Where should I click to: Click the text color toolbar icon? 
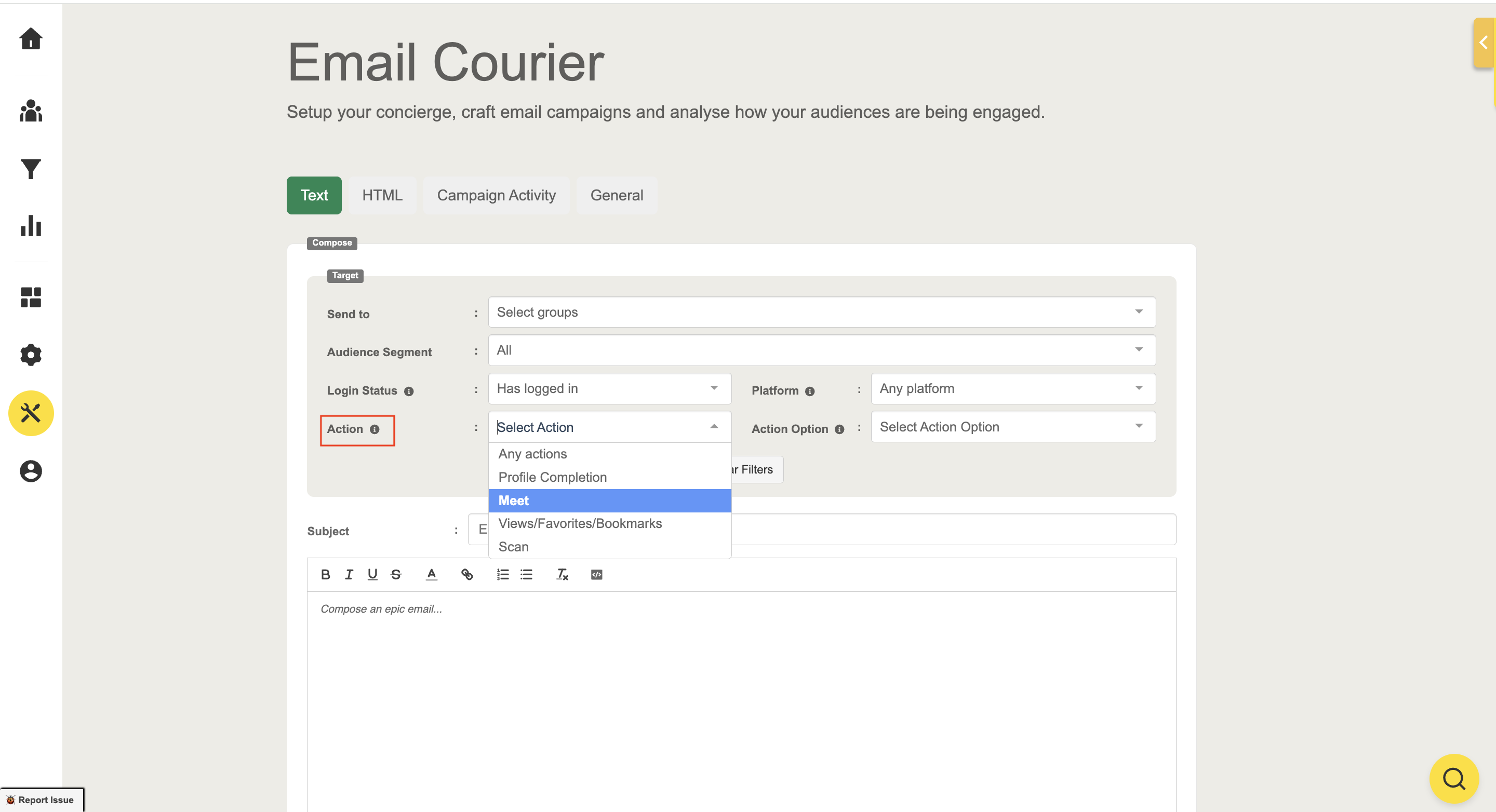point(431,575)
